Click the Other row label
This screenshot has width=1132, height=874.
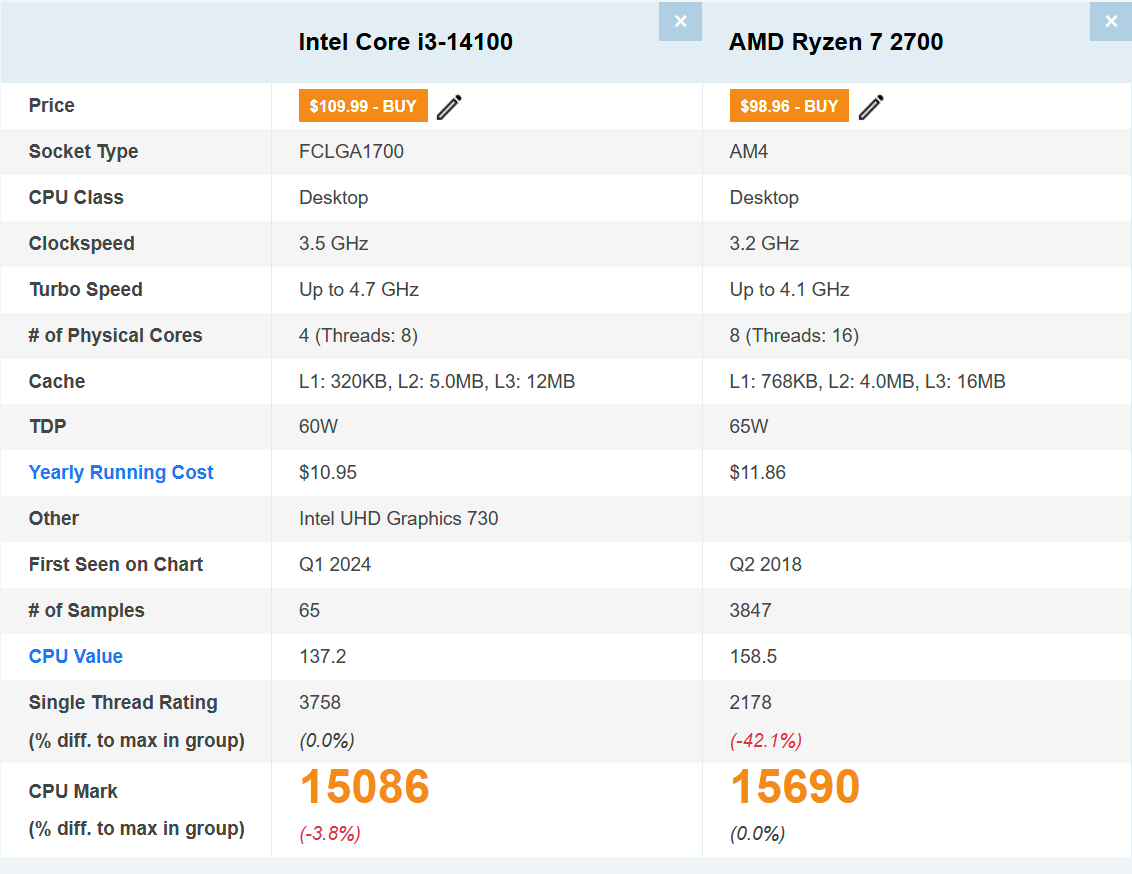(x=53, y=519)
